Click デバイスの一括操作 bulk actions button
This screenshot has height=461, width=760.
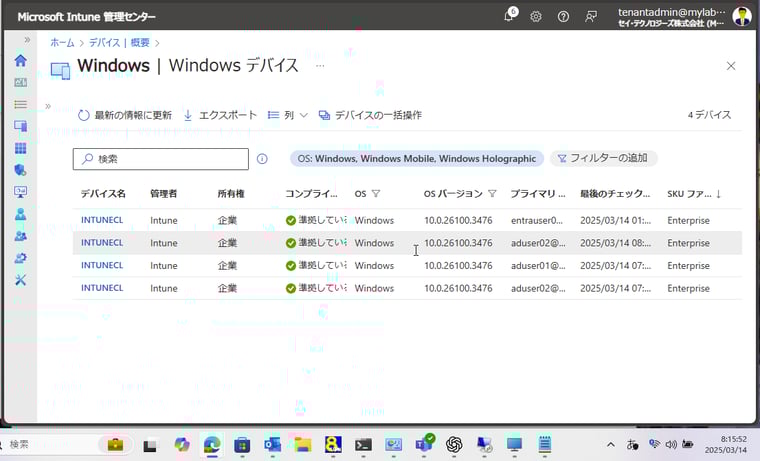[x=370, y=115]
